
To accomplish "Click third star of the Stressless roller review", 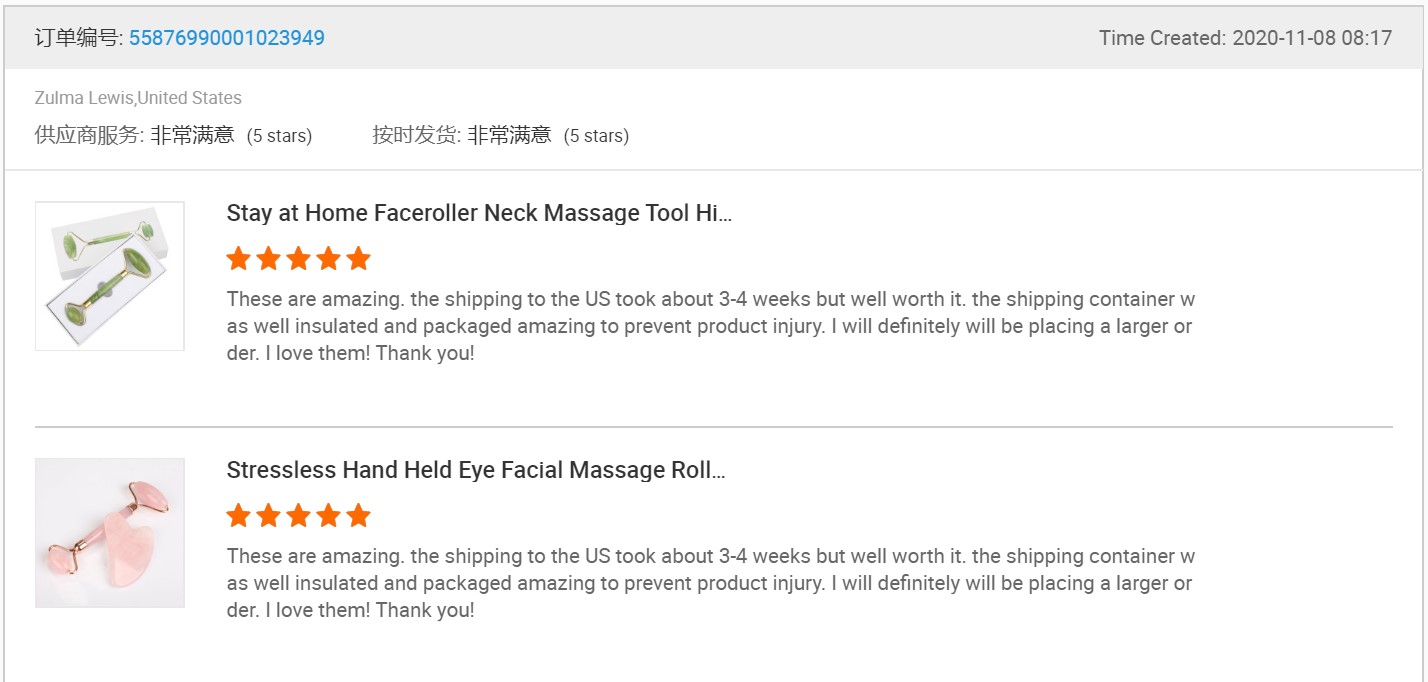I will click(x=298, y=516).
